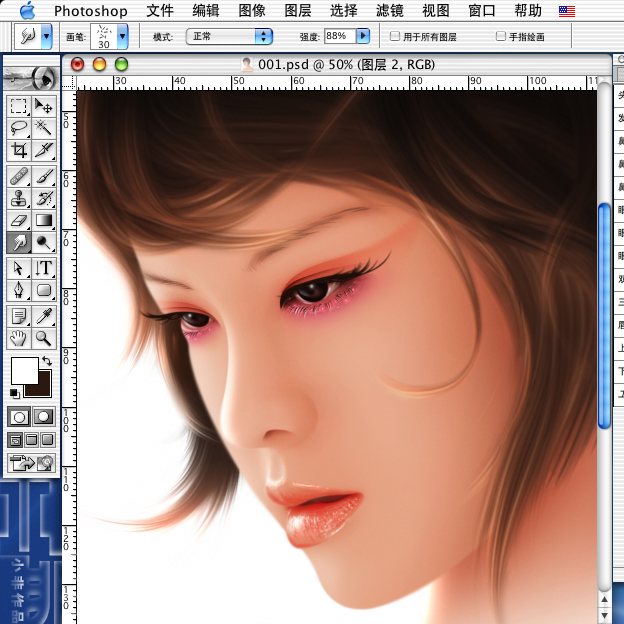
Task: Switch to Standard editing mode
Action: (x=19, y=417)
